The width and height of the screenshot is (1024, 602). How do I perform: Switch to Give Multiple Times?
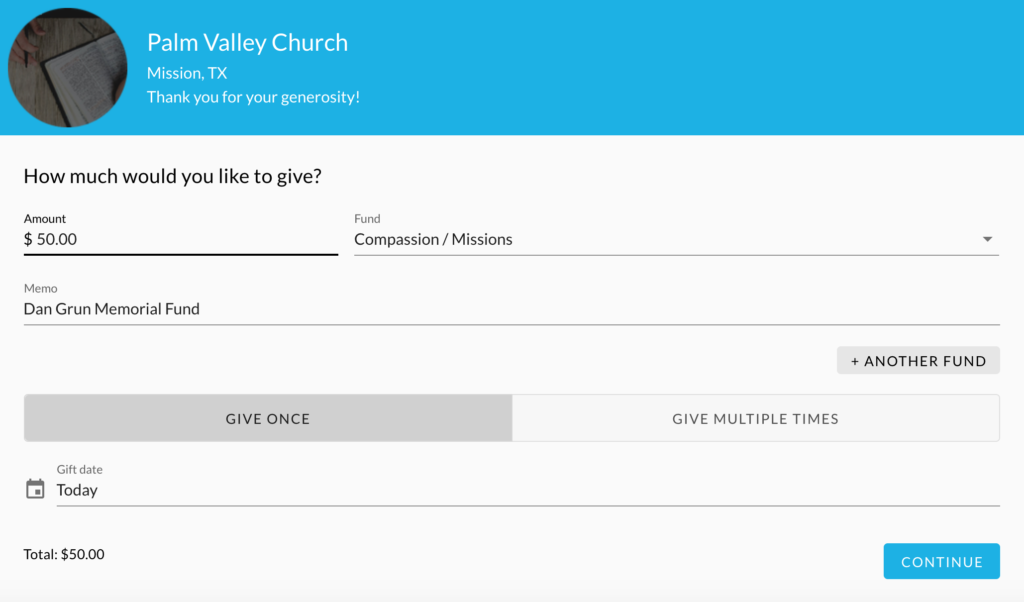click(x=756, y=419)
